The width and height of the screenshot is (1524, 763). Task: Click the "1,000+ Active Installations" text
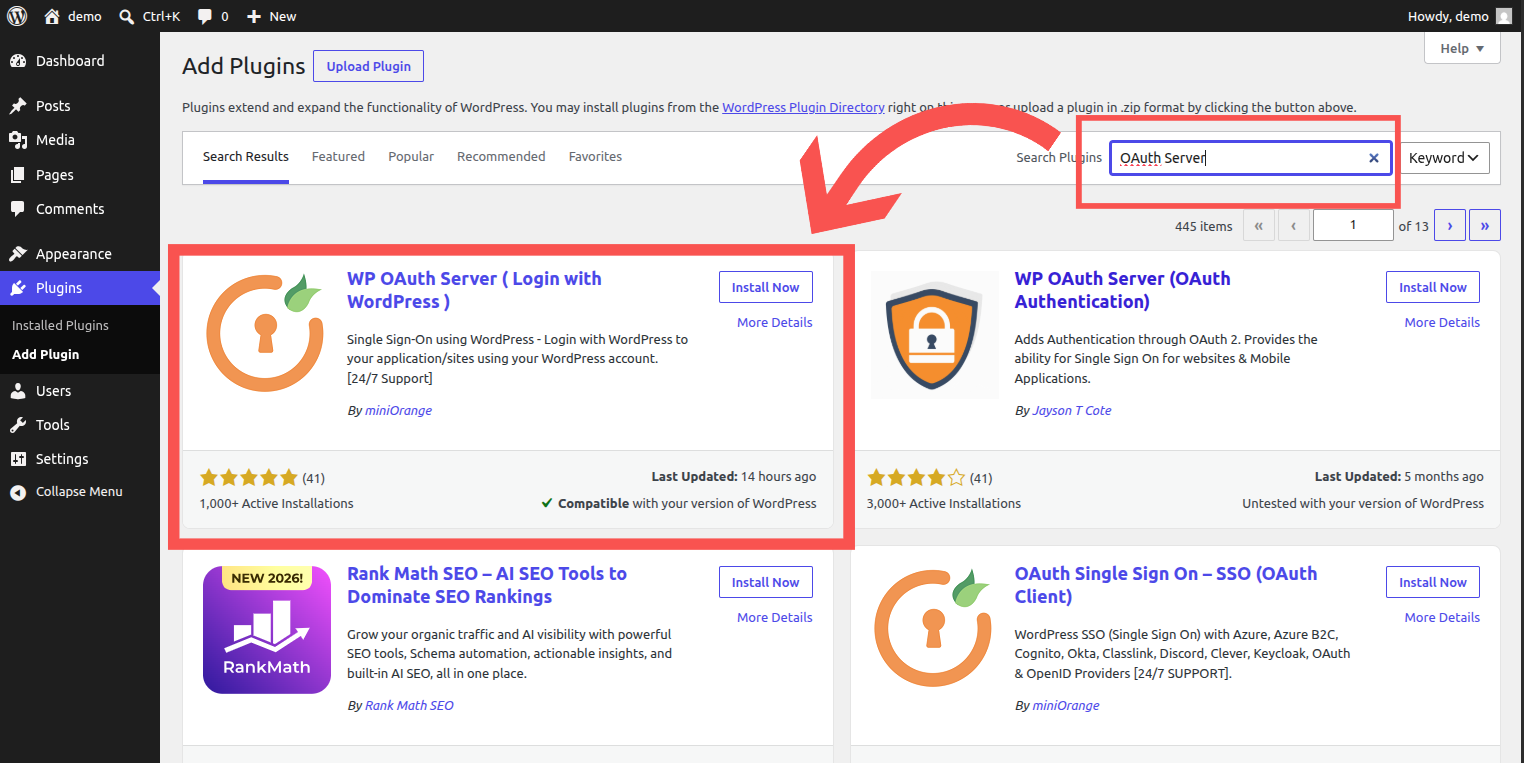[x=277, y=503]
